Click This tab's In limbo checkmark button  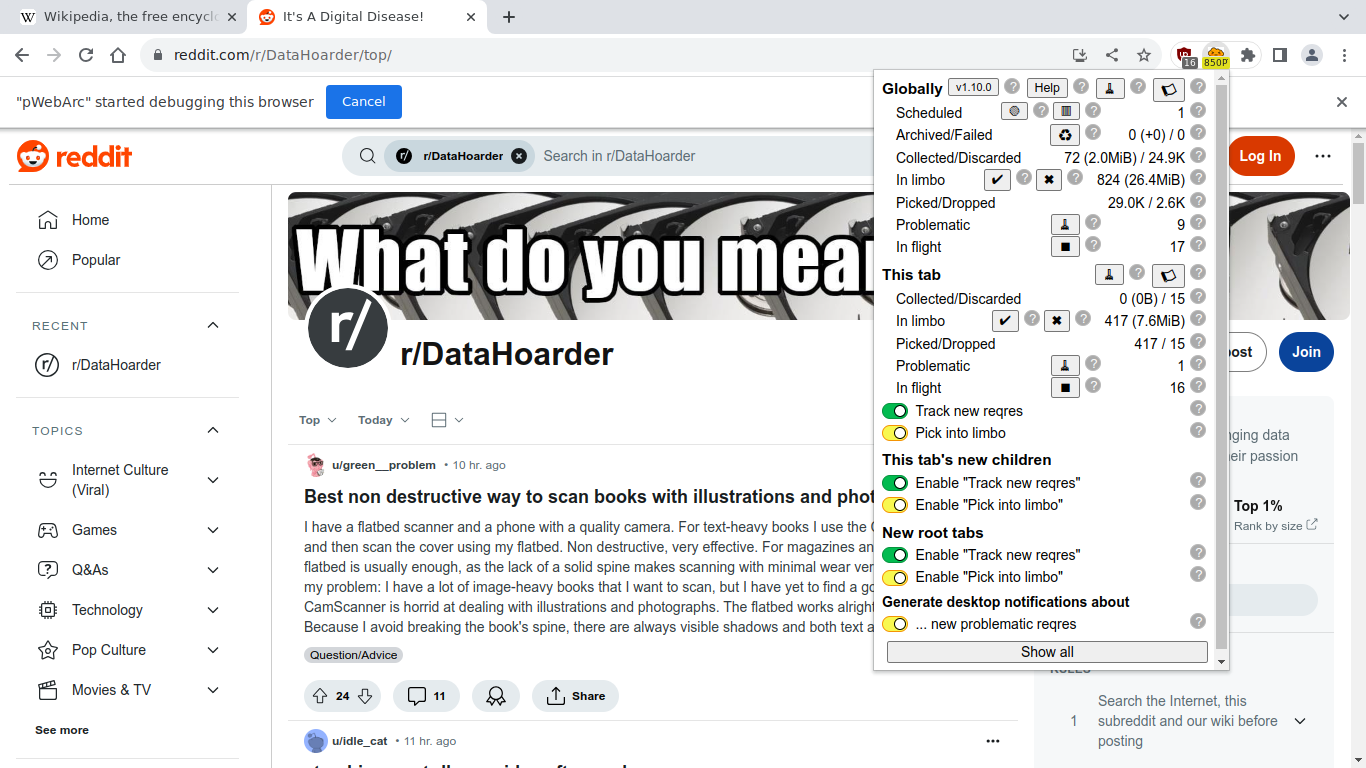tap(1005, 321)
